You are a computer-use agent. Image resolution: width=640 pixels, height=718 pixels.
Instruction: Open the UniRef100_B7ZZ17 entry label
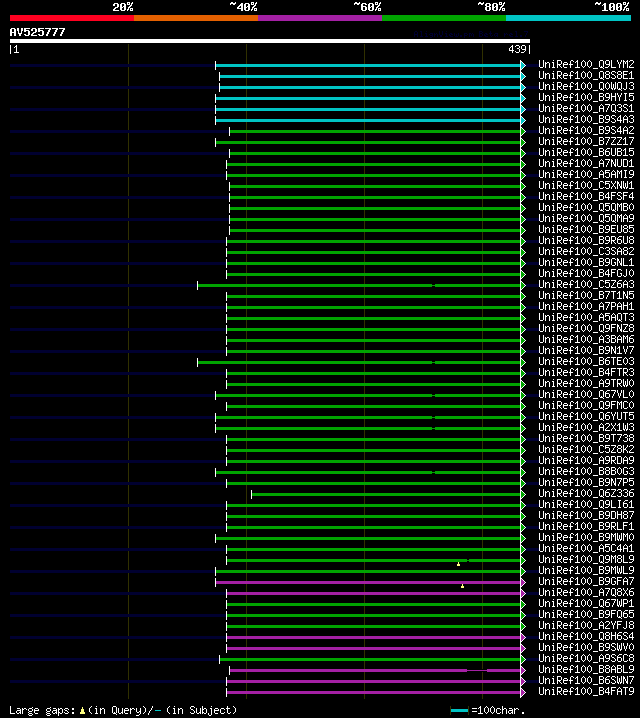tap(586, 141)
